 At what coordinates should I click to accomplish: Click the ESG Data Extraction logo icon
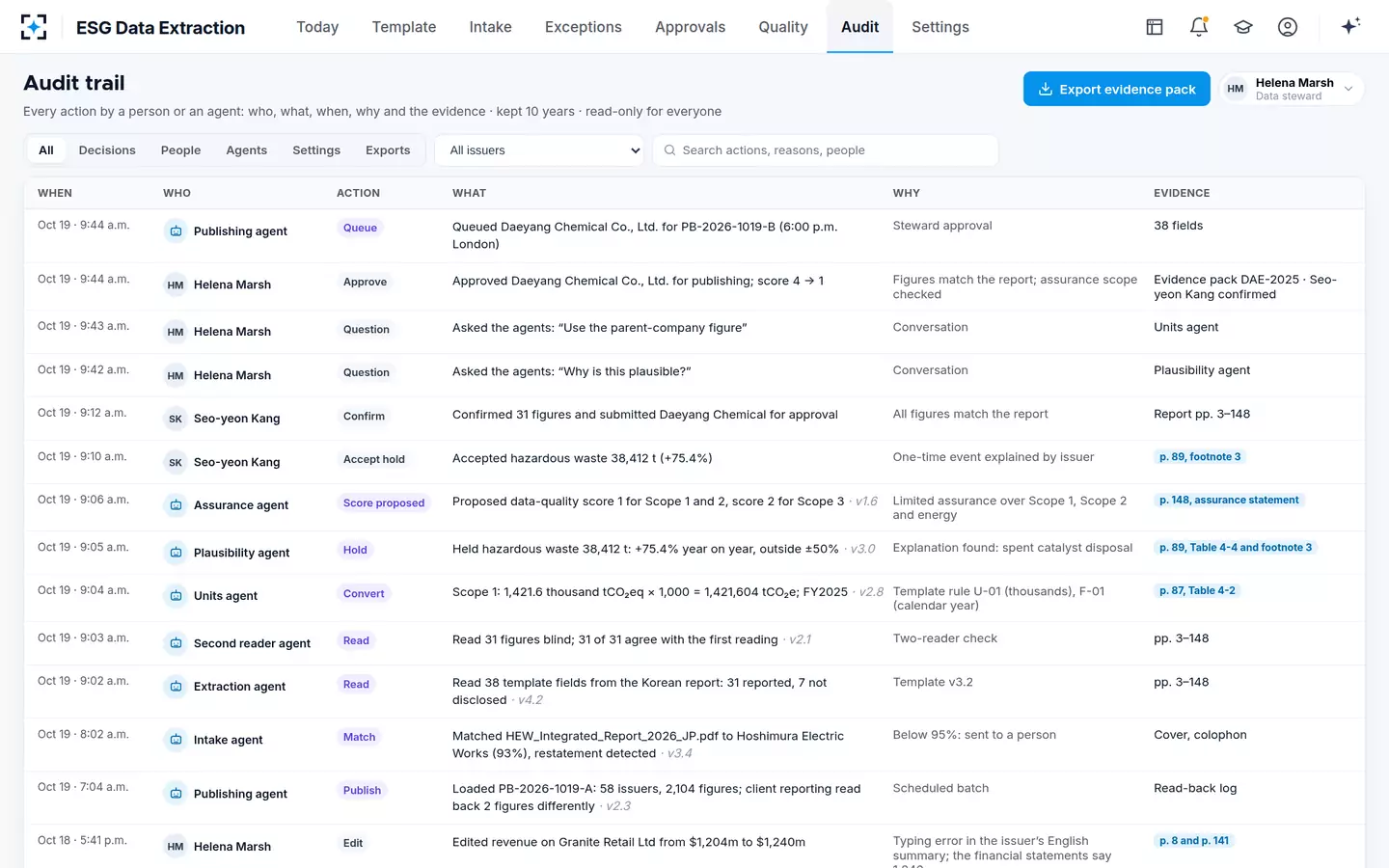pyautogui.click(x=34, y=27)
